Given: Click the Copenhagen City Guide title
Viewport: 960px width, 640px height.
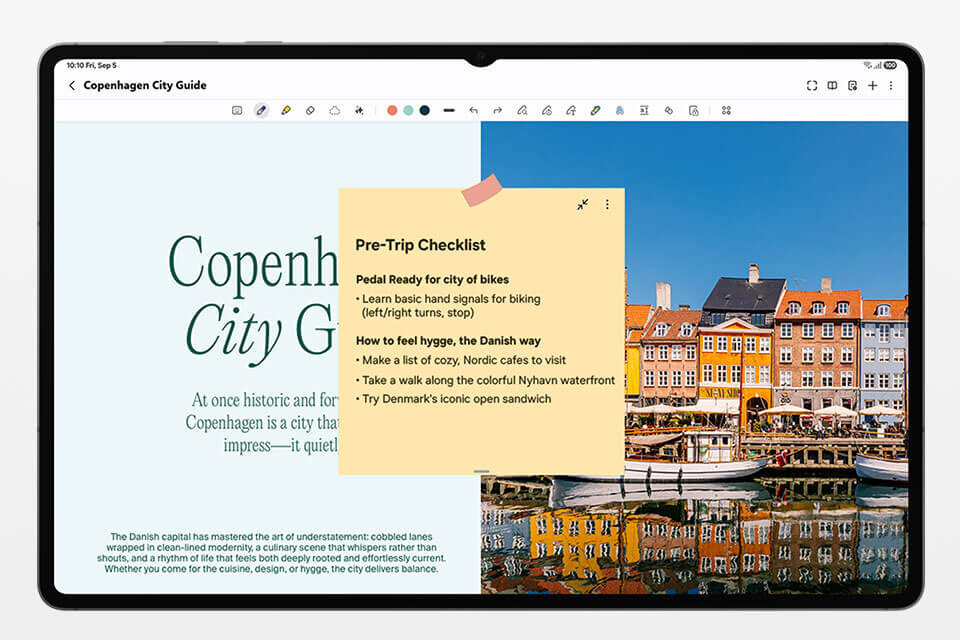Looking at the screenshot, I should pyautogui.click(x=145, y=86).
